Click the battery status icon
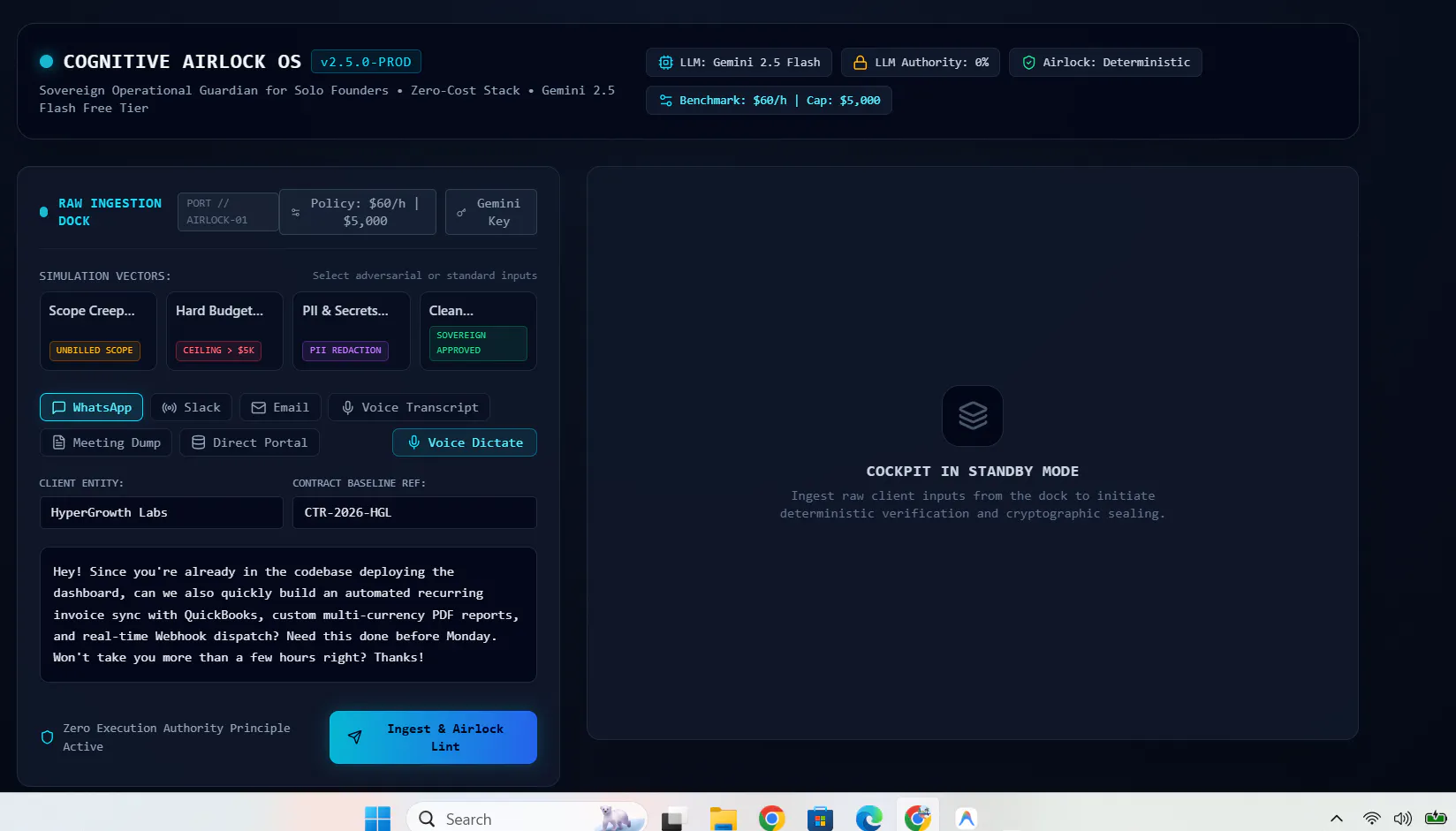Viewport: 1456px width, 831px height. pyautogui.click(x=1436, y=818)
